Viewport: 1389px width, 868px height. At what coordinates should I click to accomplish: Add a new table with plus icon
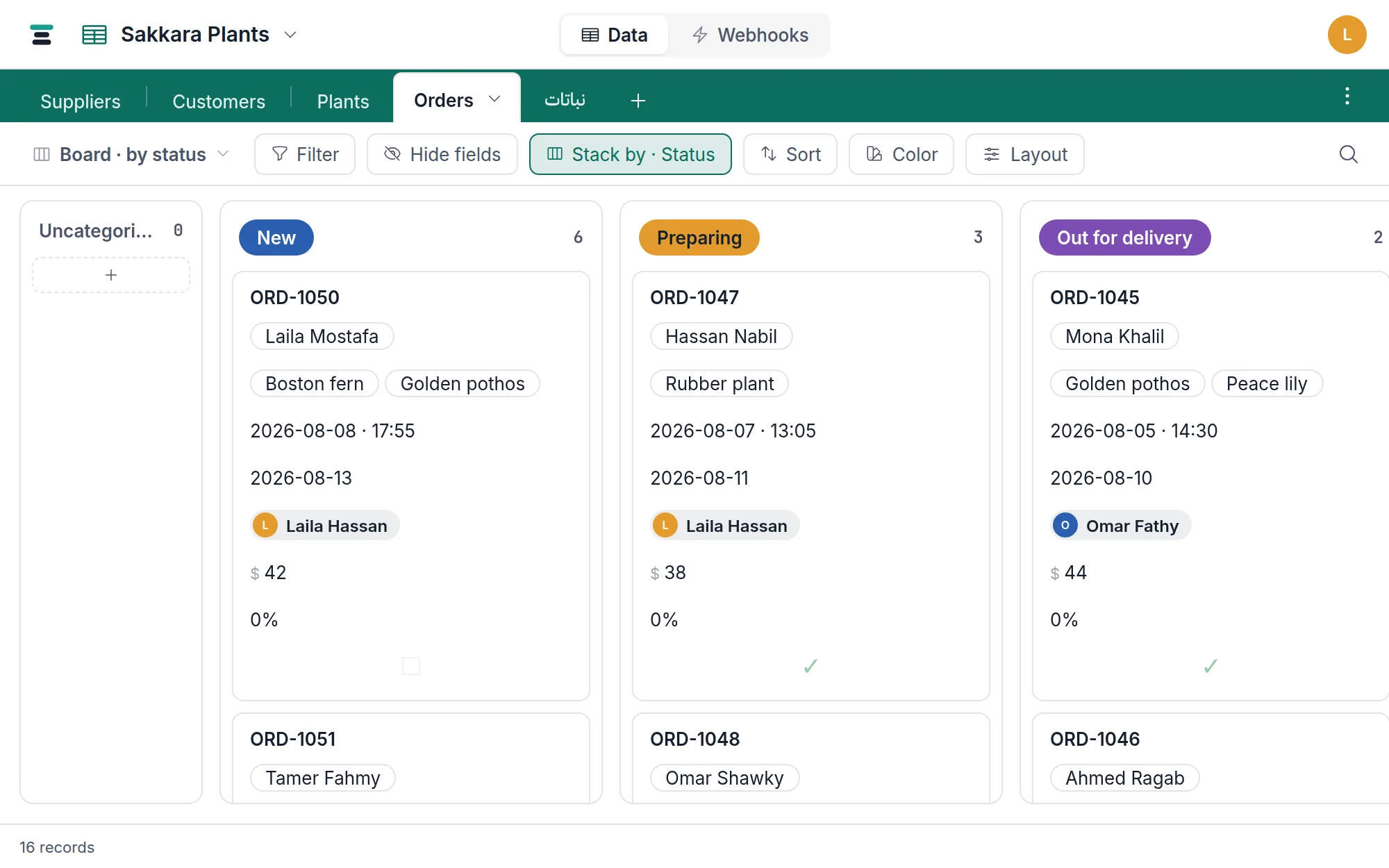[638, 101]
